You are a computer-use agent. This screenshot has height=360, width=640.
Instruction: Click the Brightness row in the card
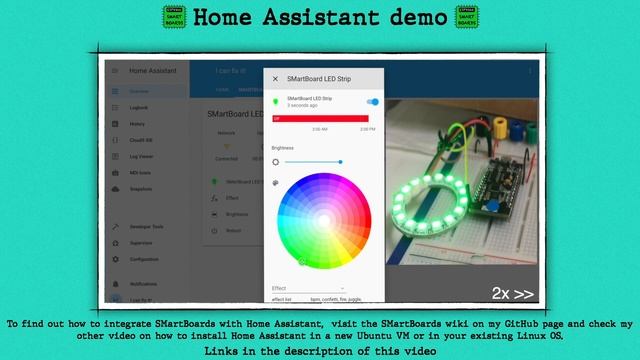tap(236, 214)
